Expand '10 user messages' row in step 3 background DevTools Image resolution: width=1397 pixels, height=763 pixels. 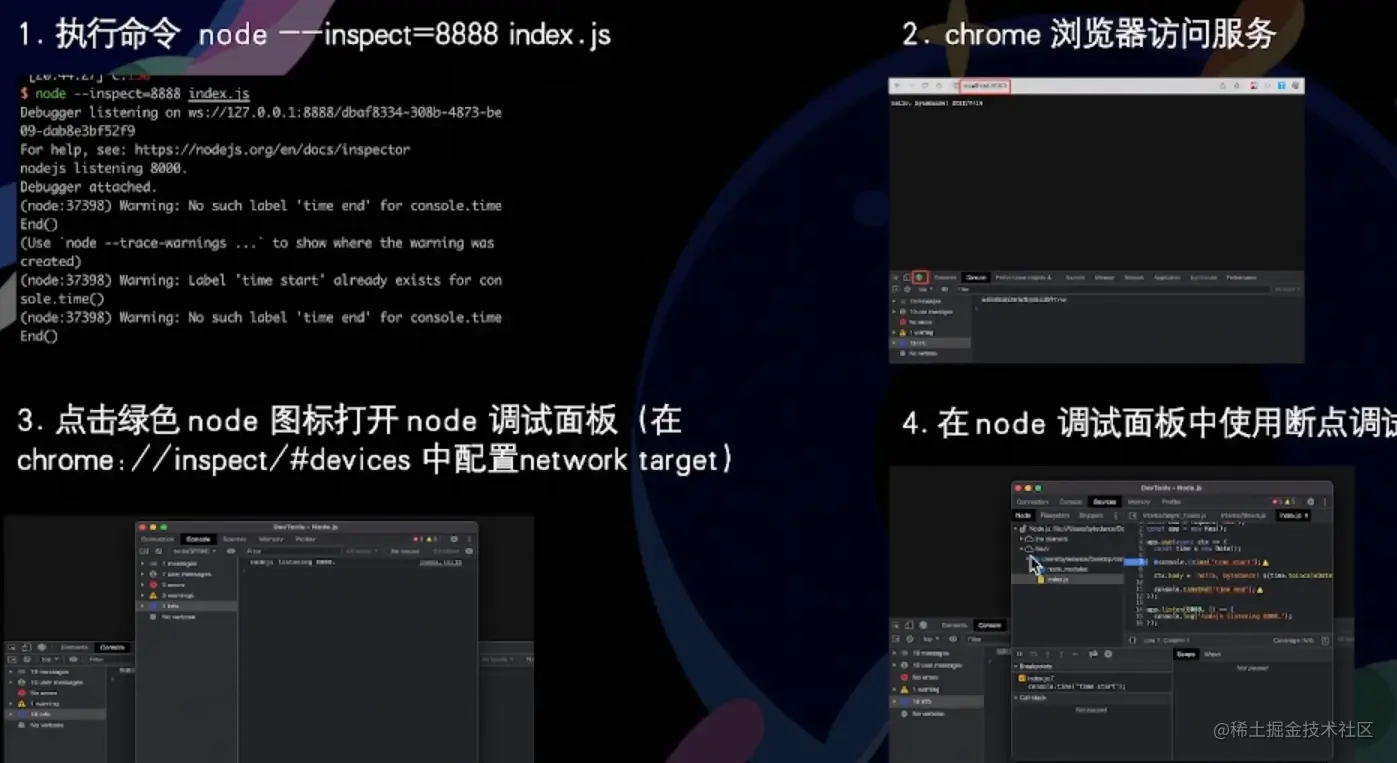[55, 682]
